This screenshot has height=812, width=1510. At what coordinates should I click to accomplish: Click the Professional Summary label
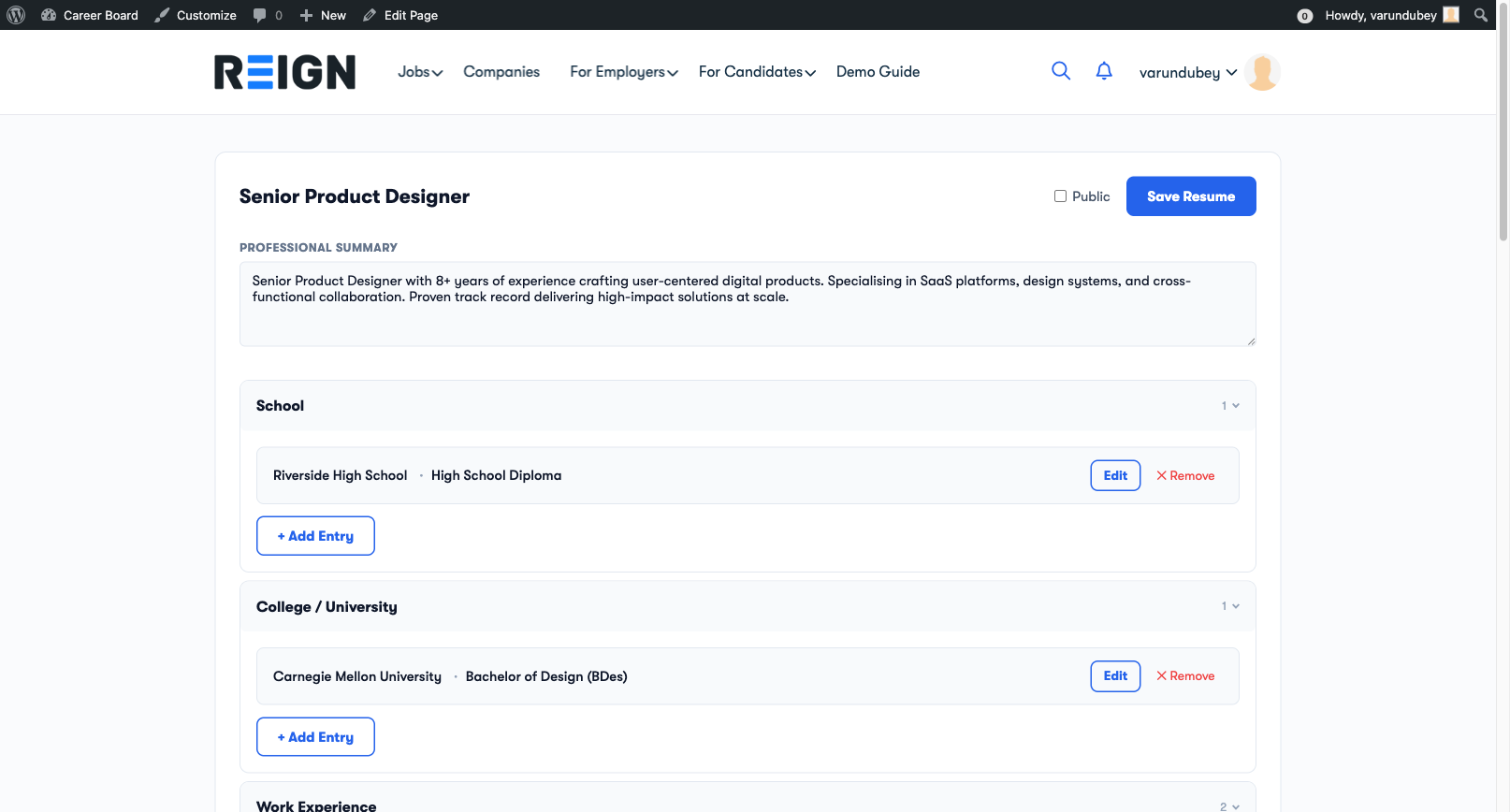[318, 248]
